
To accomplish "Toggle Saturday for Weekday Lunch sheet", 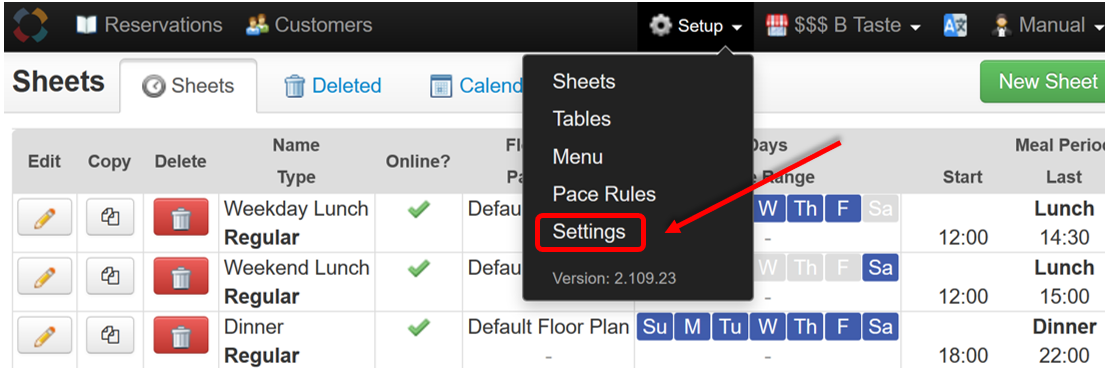I will coord(881,209).
